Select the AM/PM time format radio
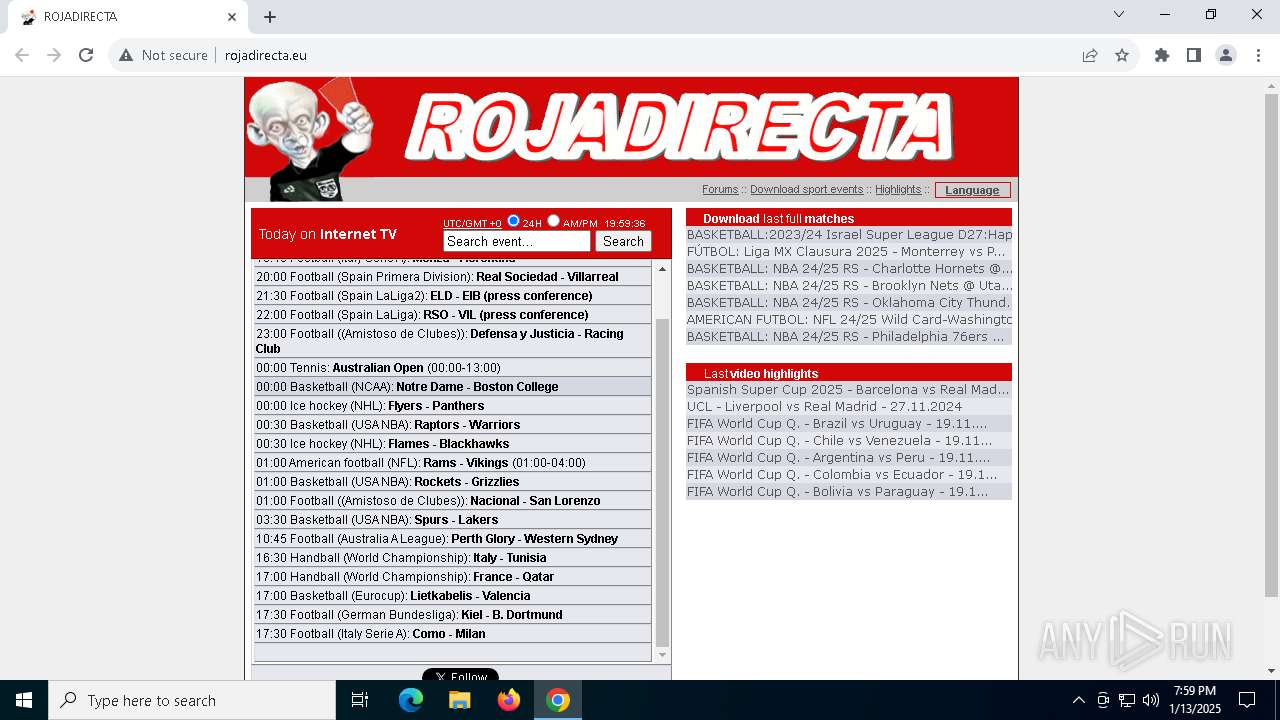1280x720 pixels. pos(553,221)
